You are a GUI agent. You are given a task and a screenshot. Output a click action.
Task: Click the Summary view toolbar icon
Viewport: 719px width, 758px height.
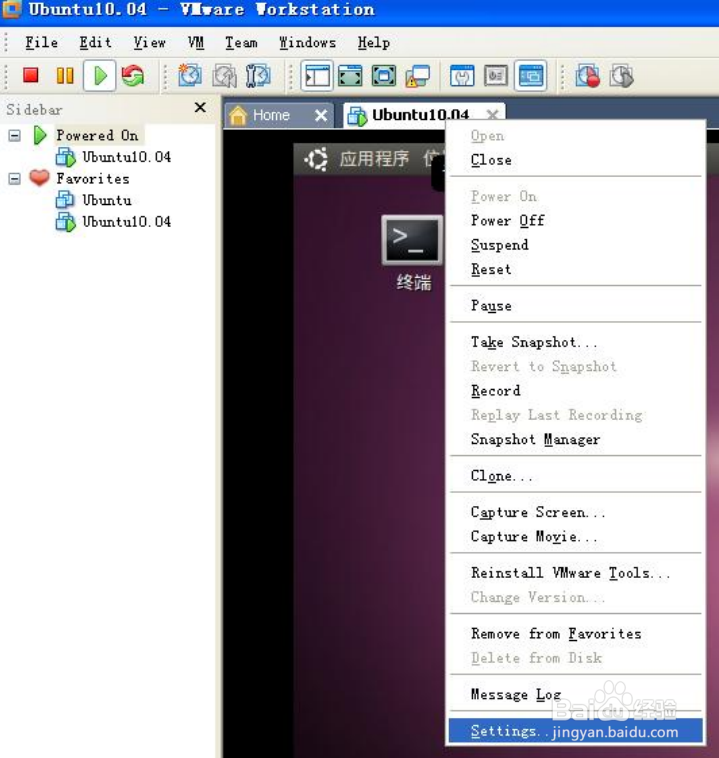(x=462, y=75)
